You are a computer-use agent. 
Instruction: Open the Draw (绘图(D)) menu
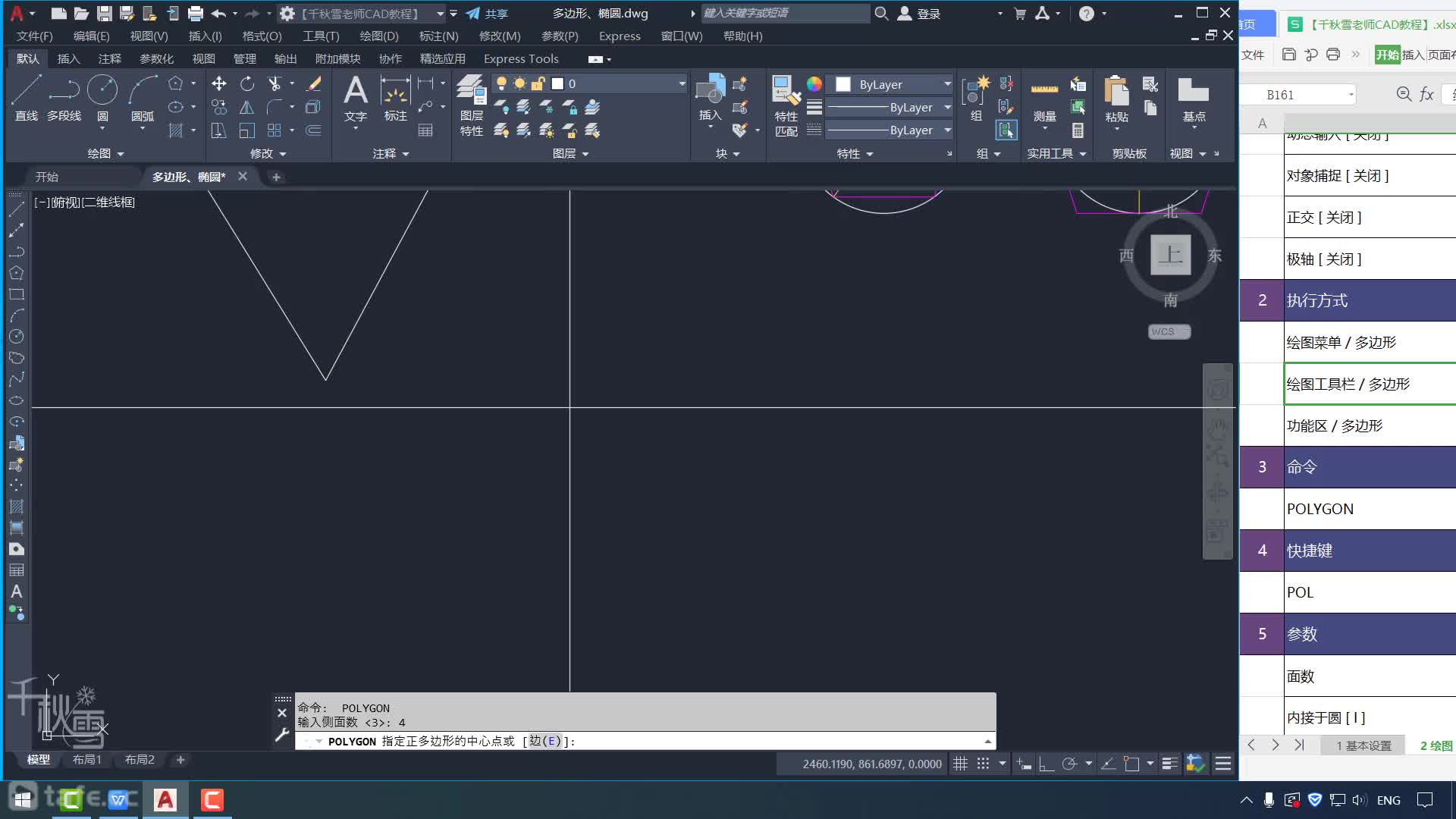pyautogui.click(x=378, y=36)
